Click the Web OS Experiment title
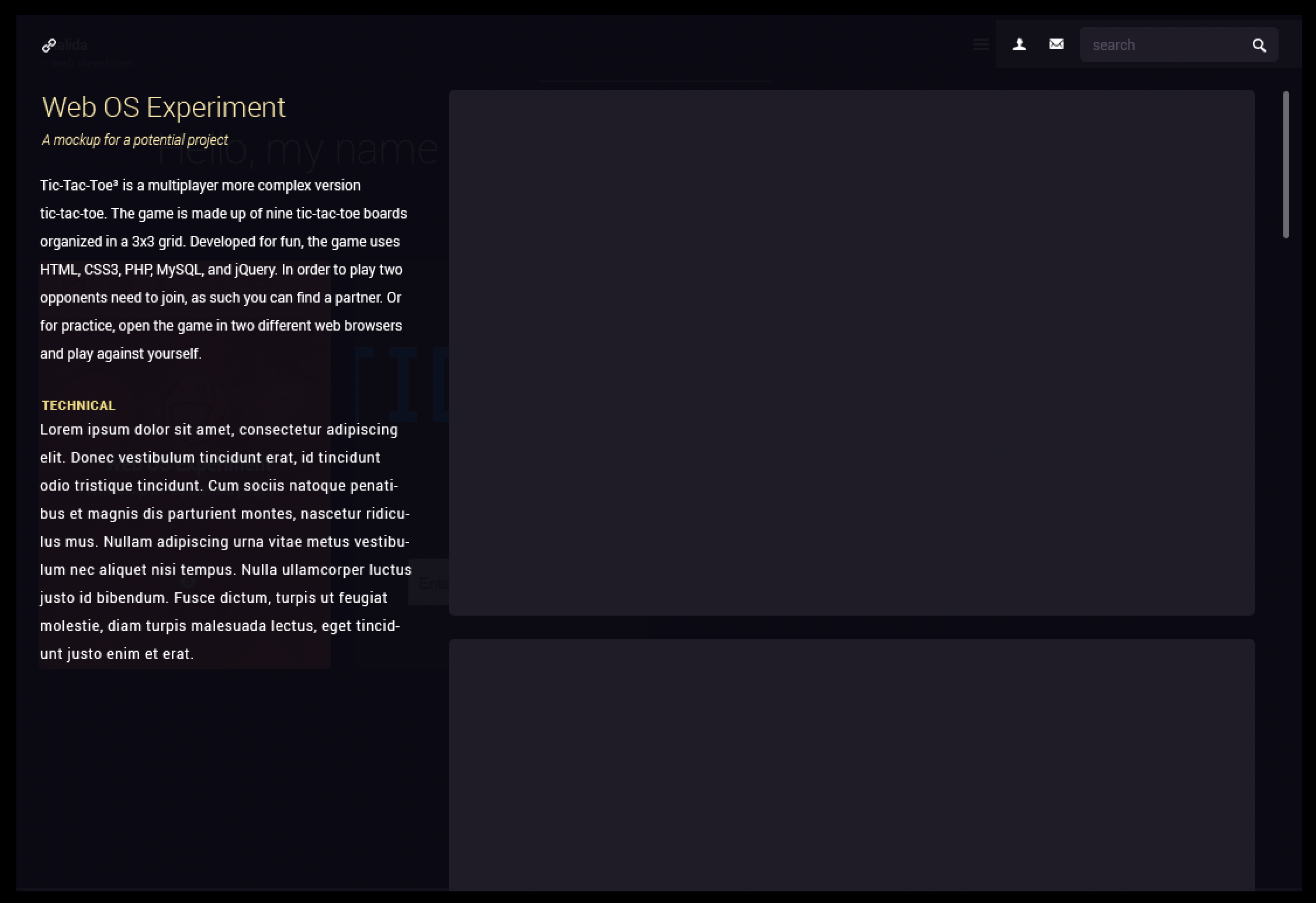The height and width of the screenshot is (903, 1316). (164, 107)
